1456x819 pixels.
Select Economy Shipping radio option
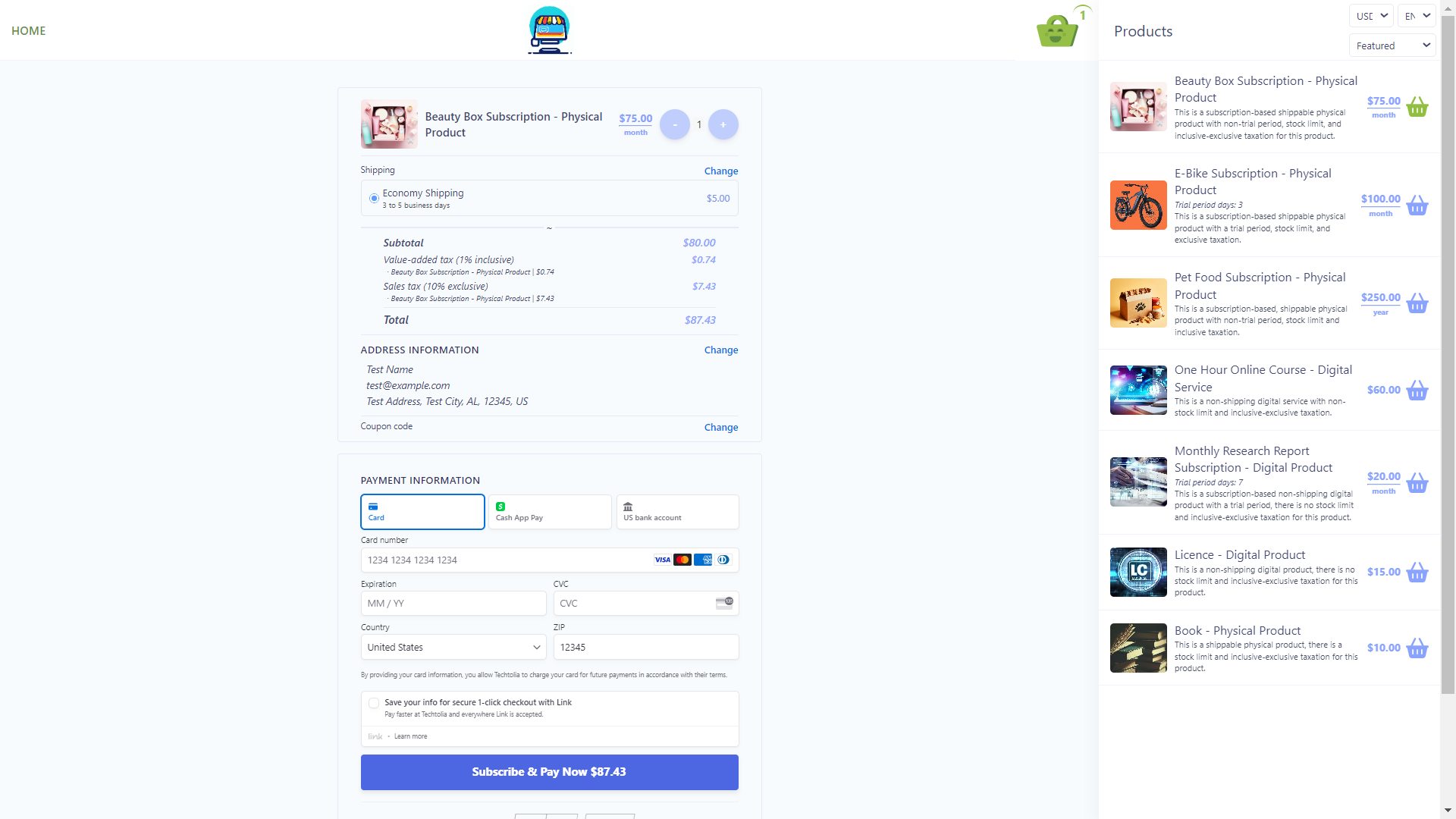point(374,199)
